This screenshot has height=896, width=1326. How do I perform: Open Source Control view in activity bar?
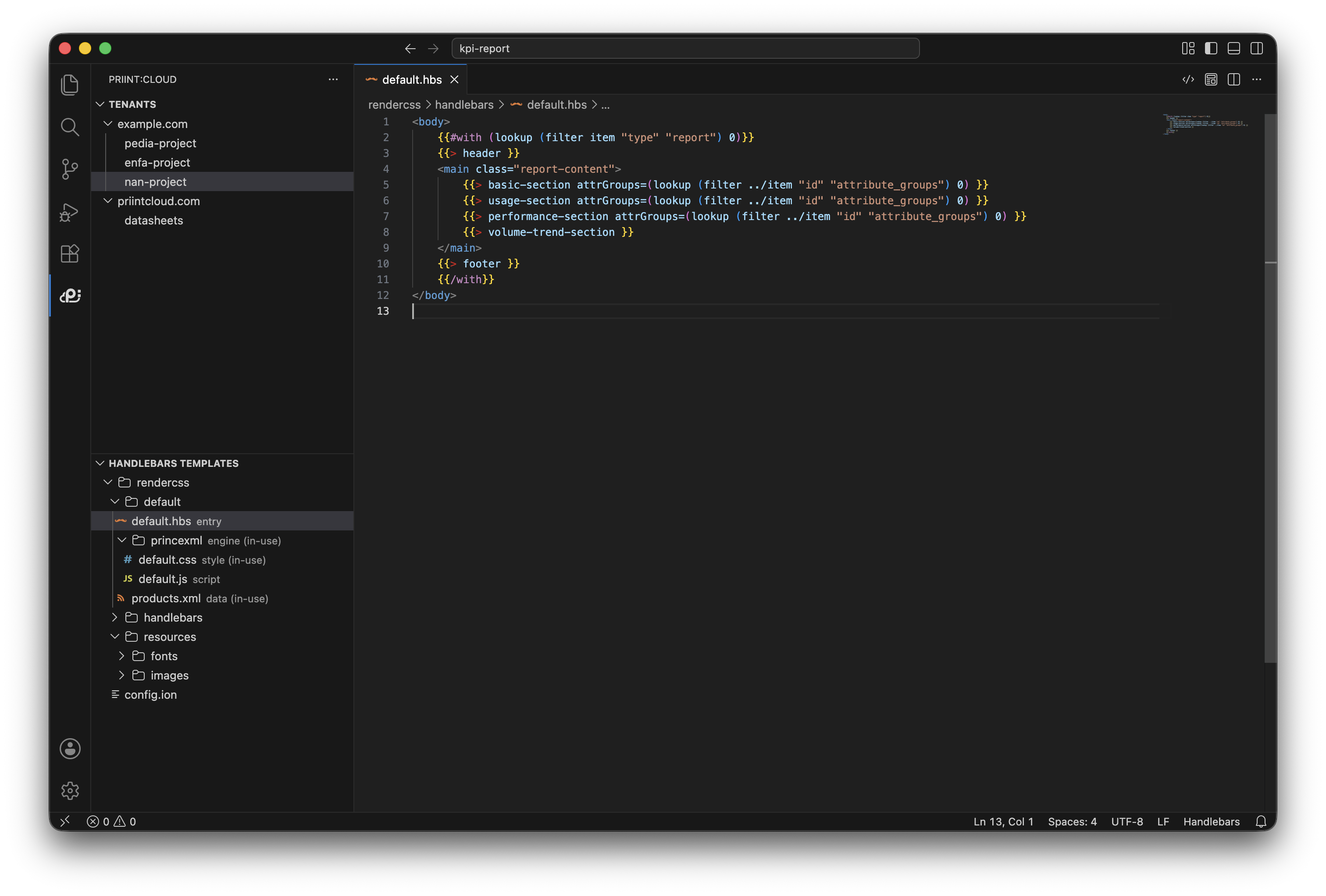[70, 169]
